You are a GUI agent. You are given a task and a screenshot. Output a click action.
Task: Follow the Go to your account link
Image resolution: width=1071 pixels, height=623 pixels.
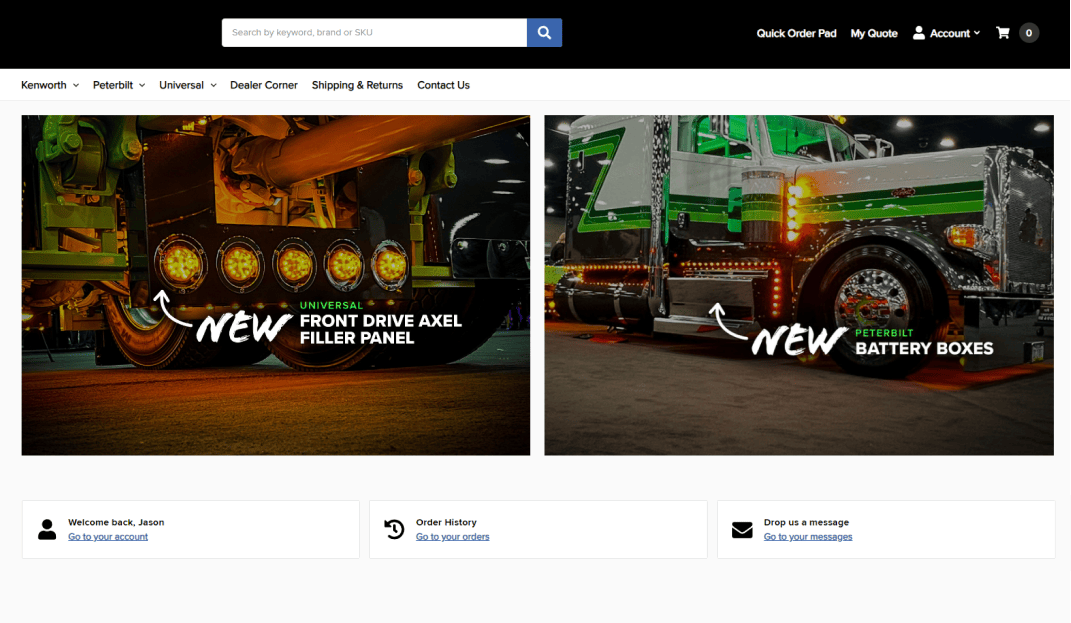click(108, 537)
